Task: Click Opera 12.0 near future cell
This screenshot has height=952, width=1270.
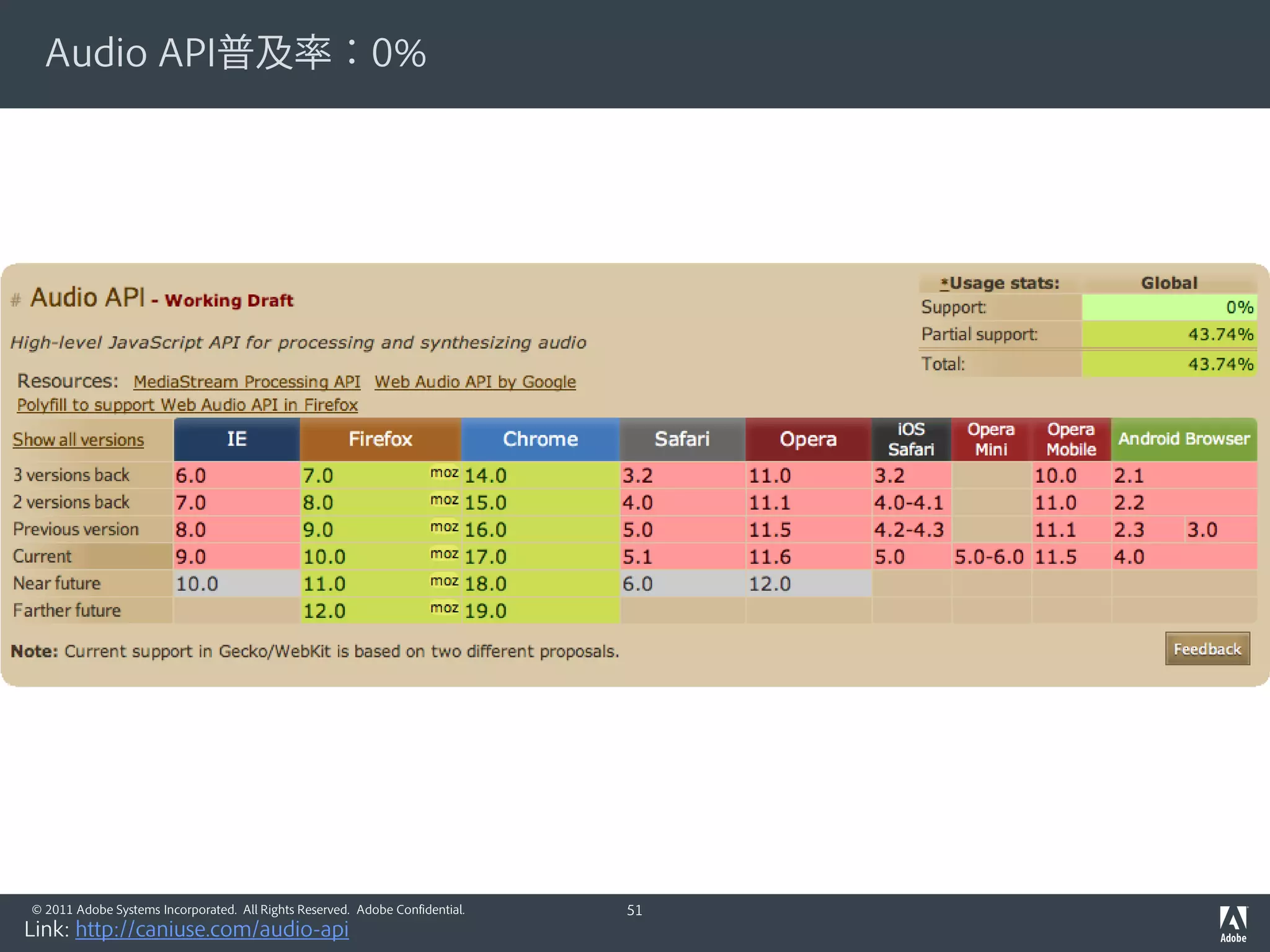Action: (808, 584)
